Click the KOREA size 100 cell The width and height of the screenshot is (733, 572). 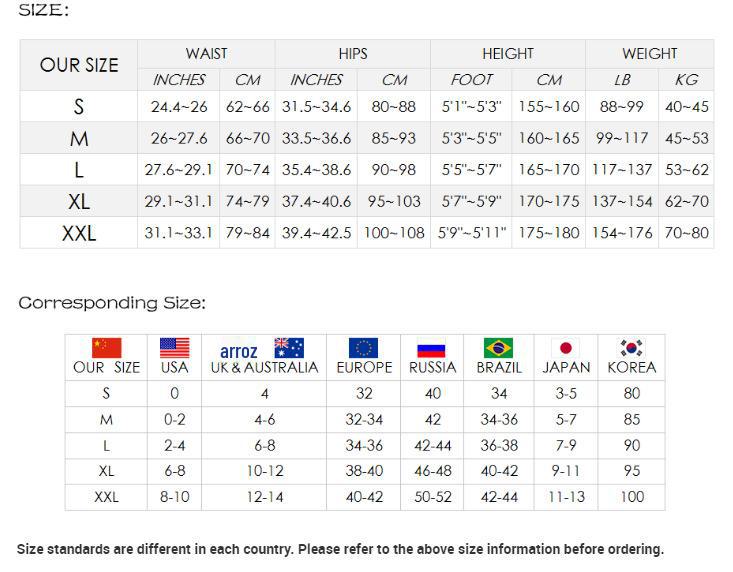[631, 497]
